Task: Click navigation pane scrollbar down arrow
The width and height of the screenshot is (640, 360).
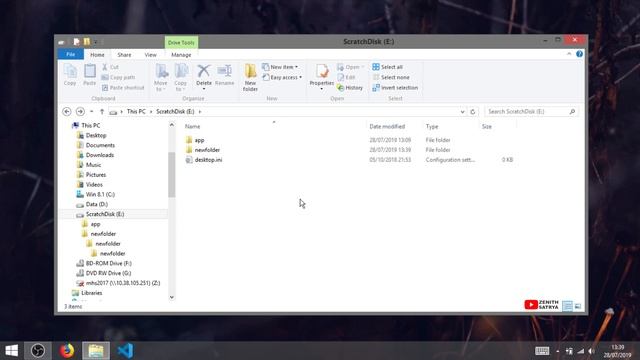Action: [172, 298]
